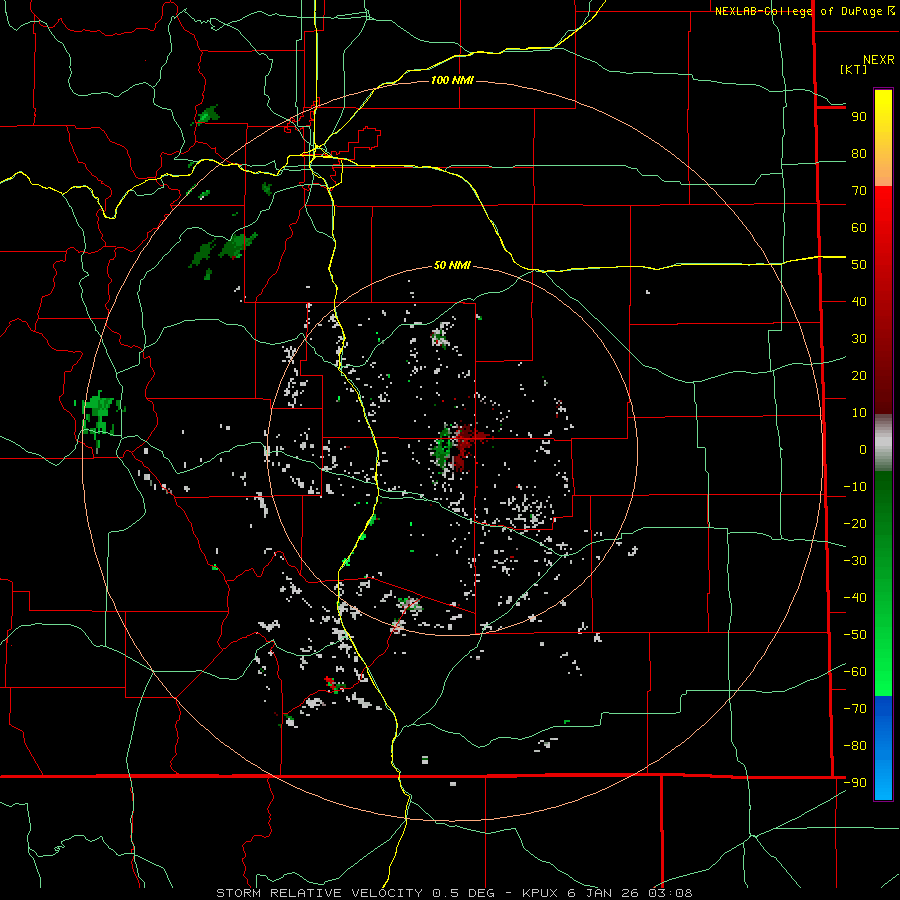This screenshot has height=900, width=900.
Task: Click the NEXR label above the color scale
Action: (x=878, y=60)
